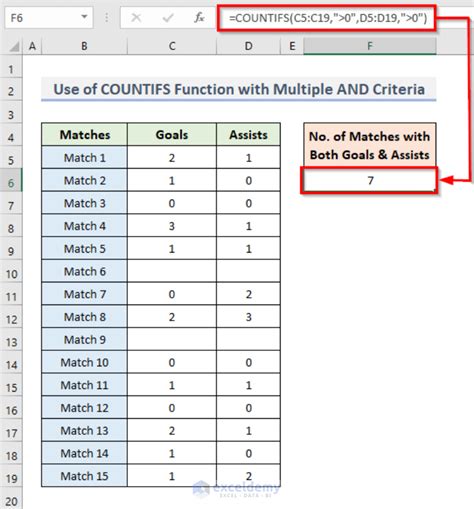474x509 pixels.
Task: Select column C header
Action: pyautogui.click(x=172, y=46)
